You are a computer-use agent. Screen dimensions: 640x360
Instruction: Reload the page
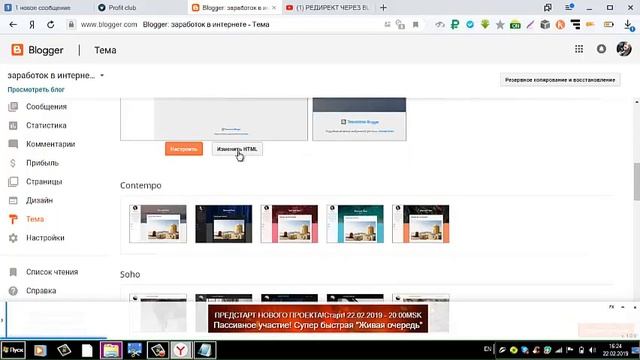click(51, 24)
